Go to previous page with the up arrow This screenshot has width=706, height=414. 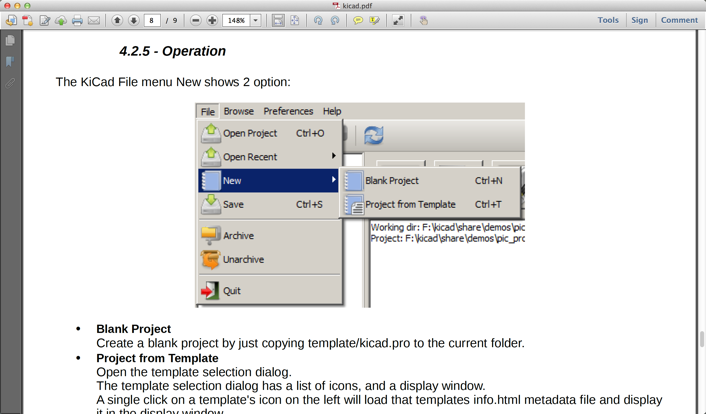tap(117, 20)
